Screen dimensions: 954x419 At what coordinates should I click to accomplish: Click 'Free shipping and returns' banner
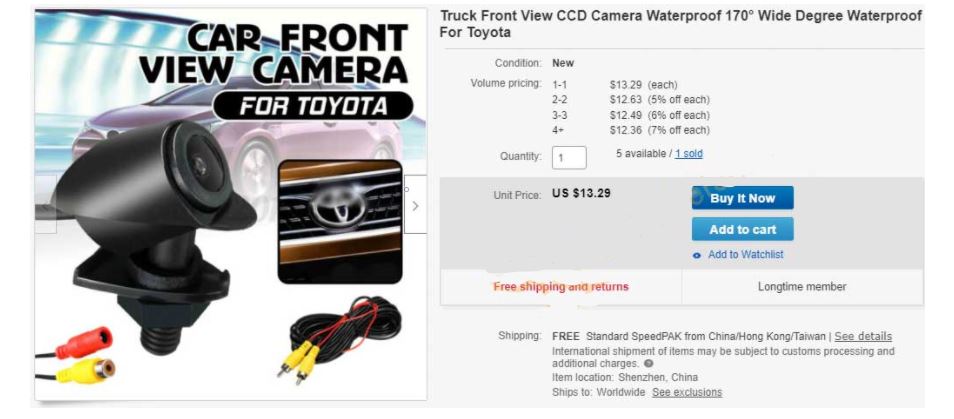click(x=561, y=286)
